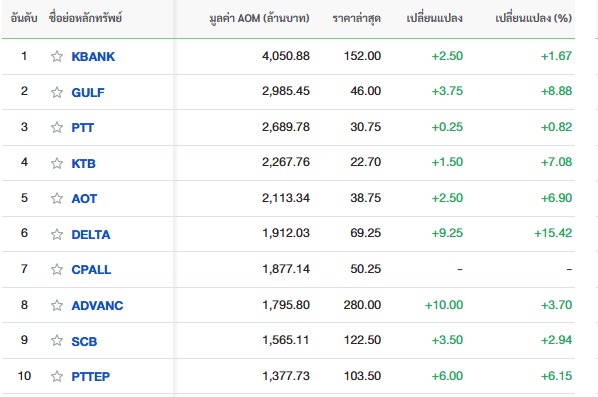Click the star icon beside AOT

(x=57, y=198)
